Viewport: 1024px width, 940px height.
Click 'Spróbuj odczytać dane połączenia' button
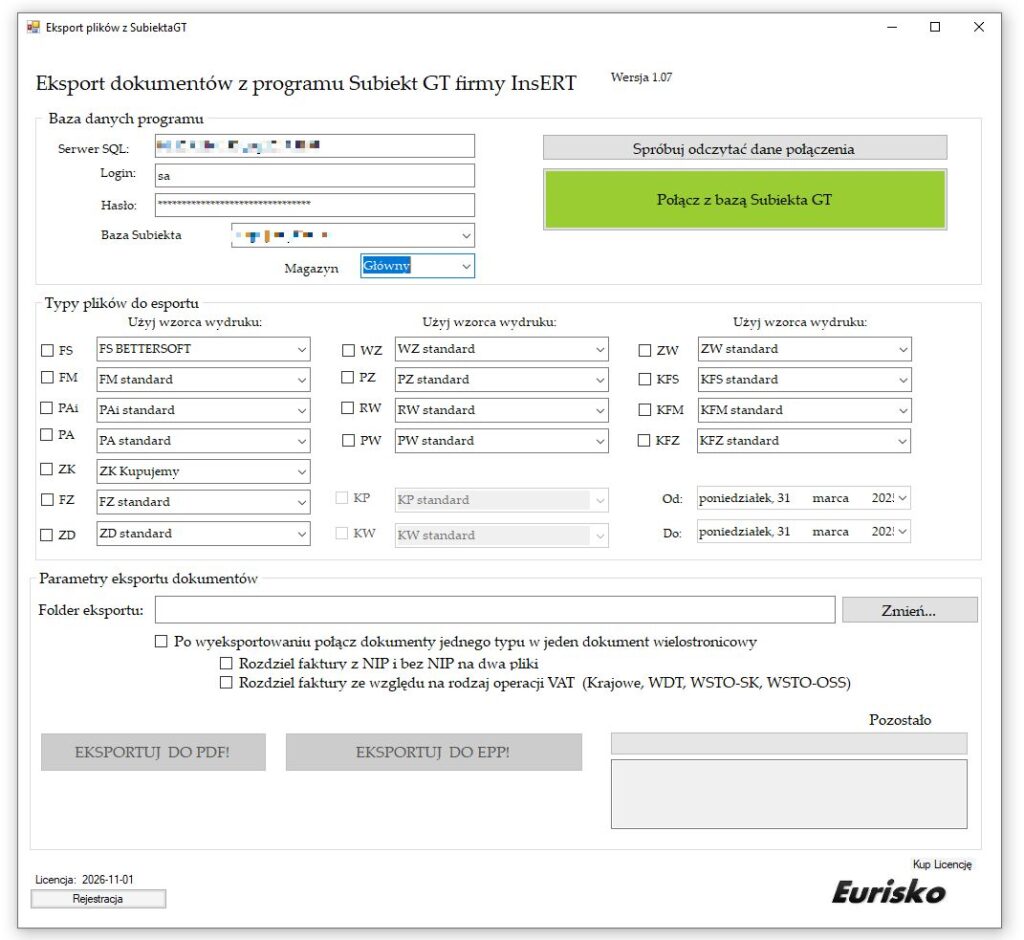pyautogui.click(x=744, y=148)
